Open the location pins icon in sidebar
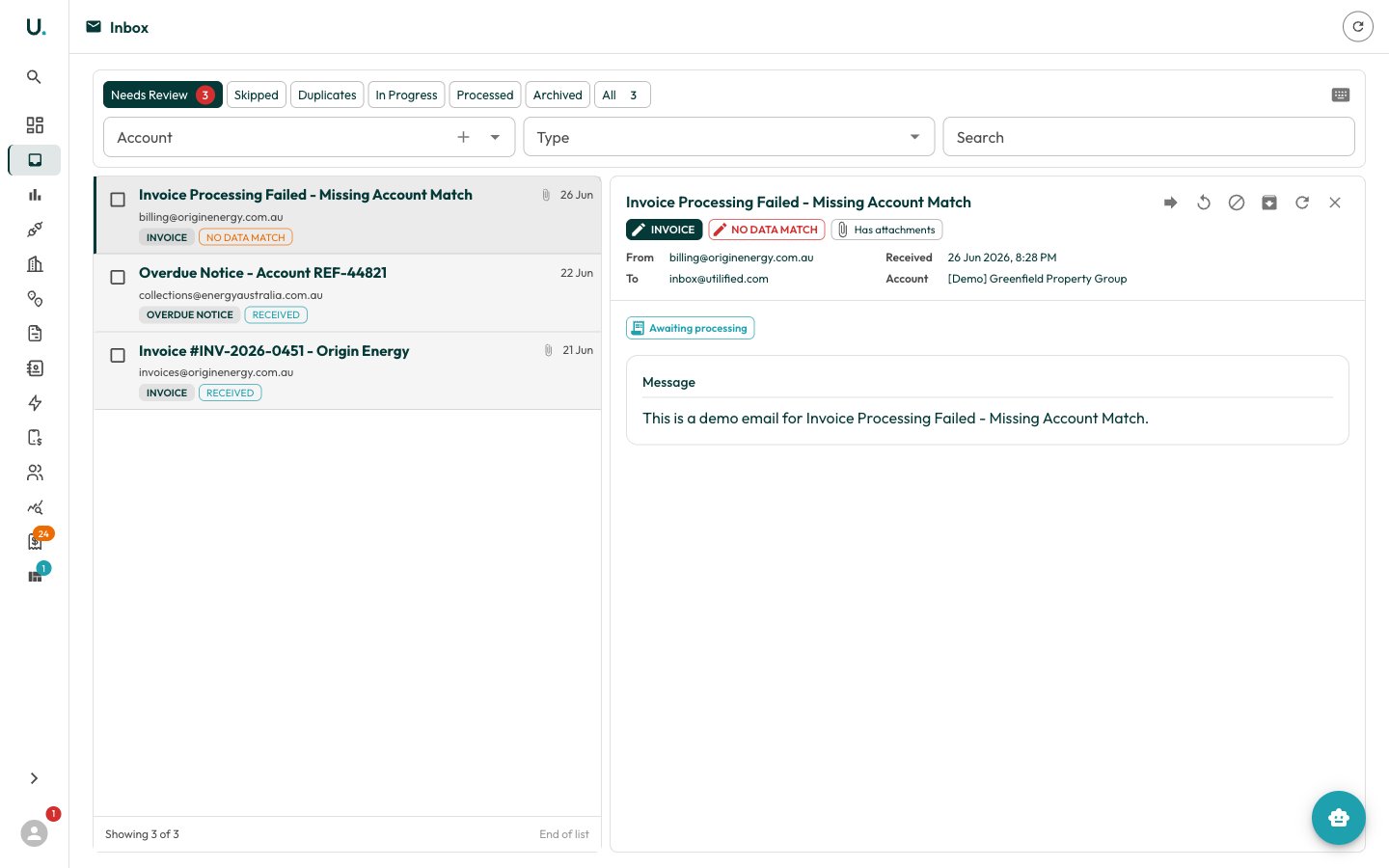Screen dimensions: 1389x868 [x=35, y=299]
